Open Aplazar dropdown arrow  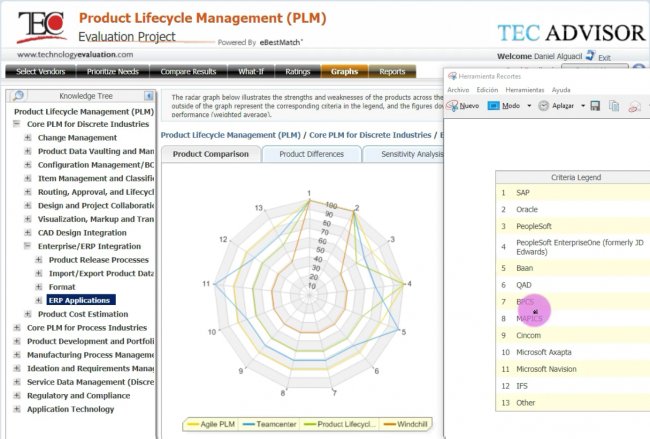(582, 106)
